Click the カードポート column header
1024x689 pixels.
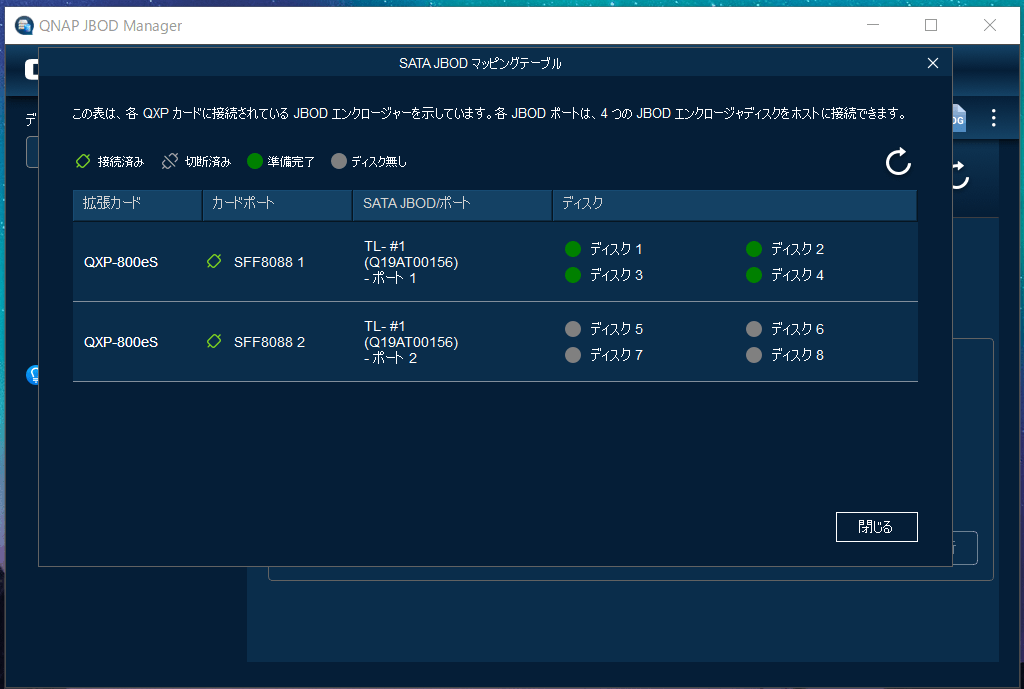(x=277, y=204)
